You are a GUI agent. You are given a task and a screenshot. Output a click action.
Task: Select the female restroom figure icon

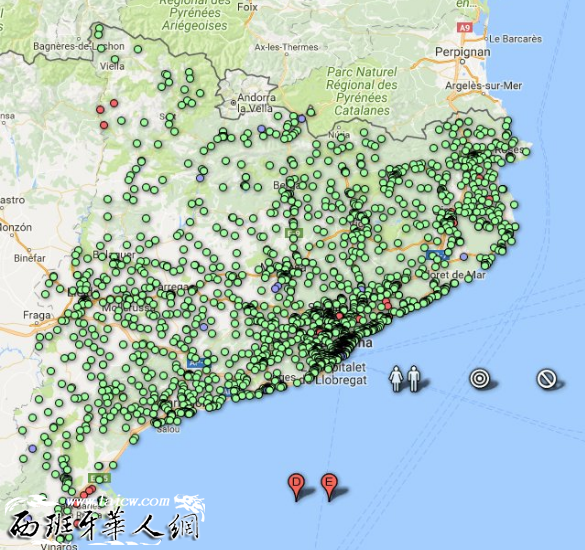(396, 379)
